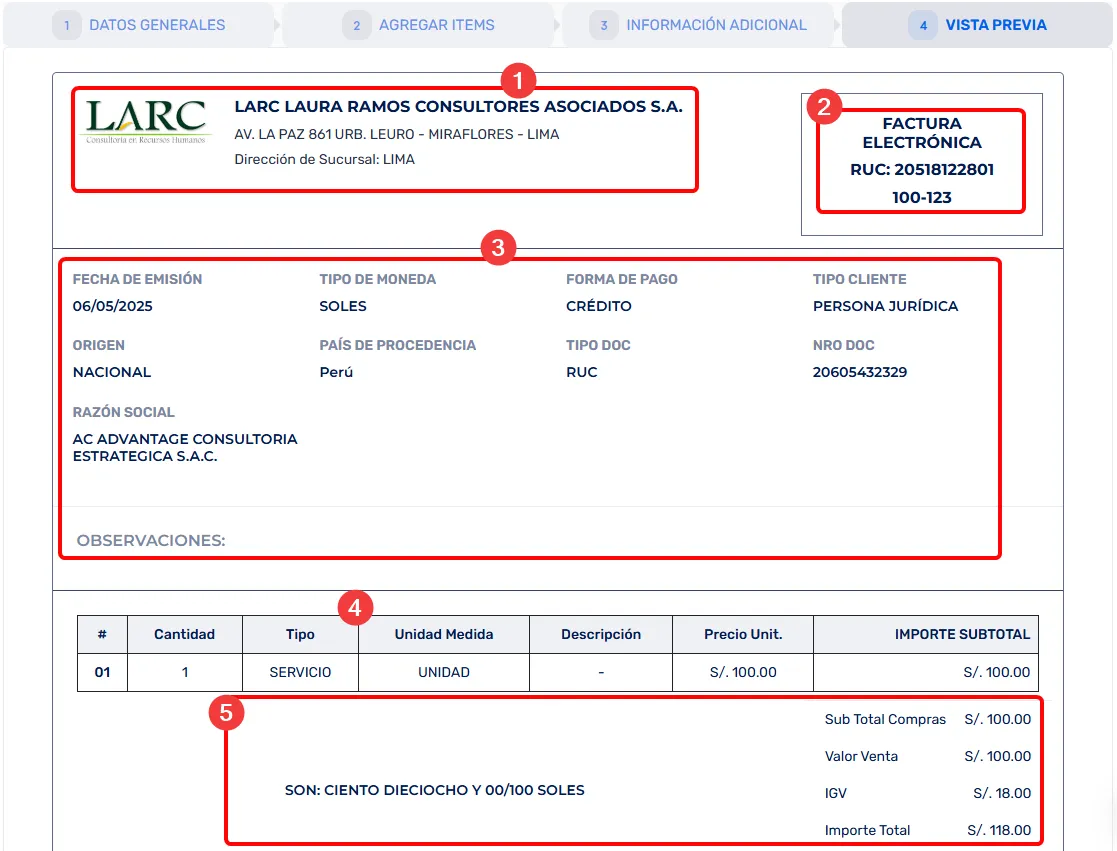Click step number 4 badge in wizard
This screenshot has width=1117, height=851.
point(922,25)
